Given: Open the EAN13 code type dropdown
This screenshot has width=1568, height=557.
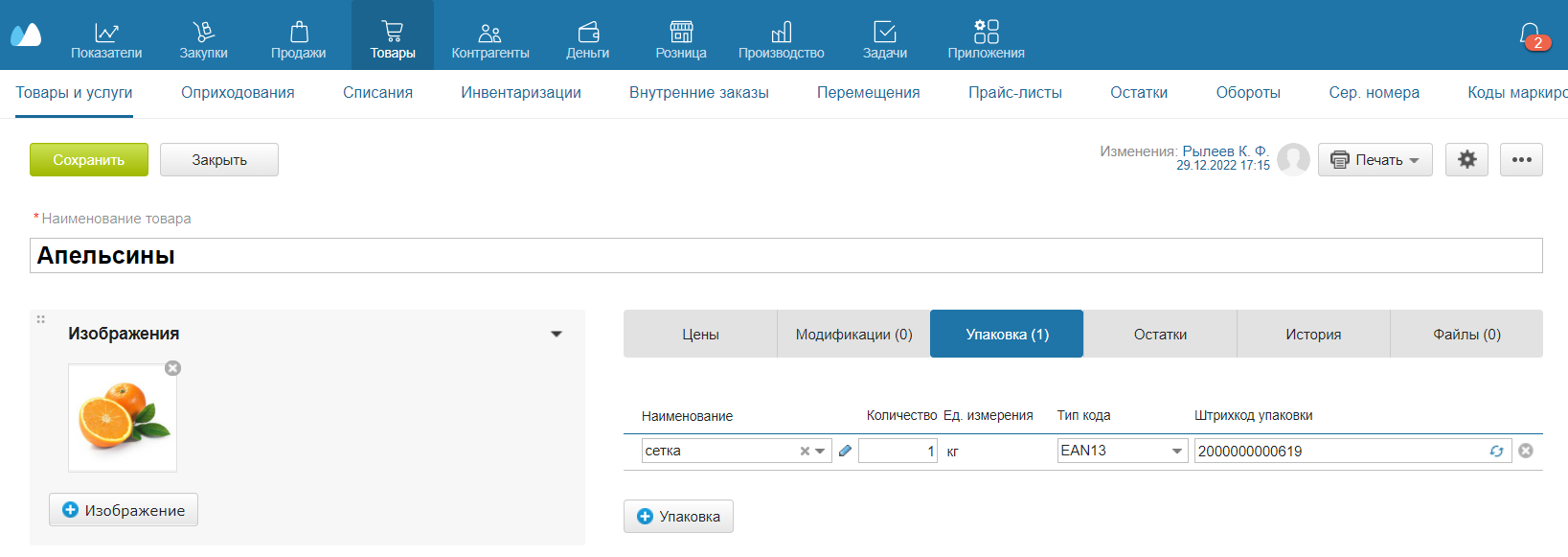Looking at the screenshot, I should coord(1177,452).
